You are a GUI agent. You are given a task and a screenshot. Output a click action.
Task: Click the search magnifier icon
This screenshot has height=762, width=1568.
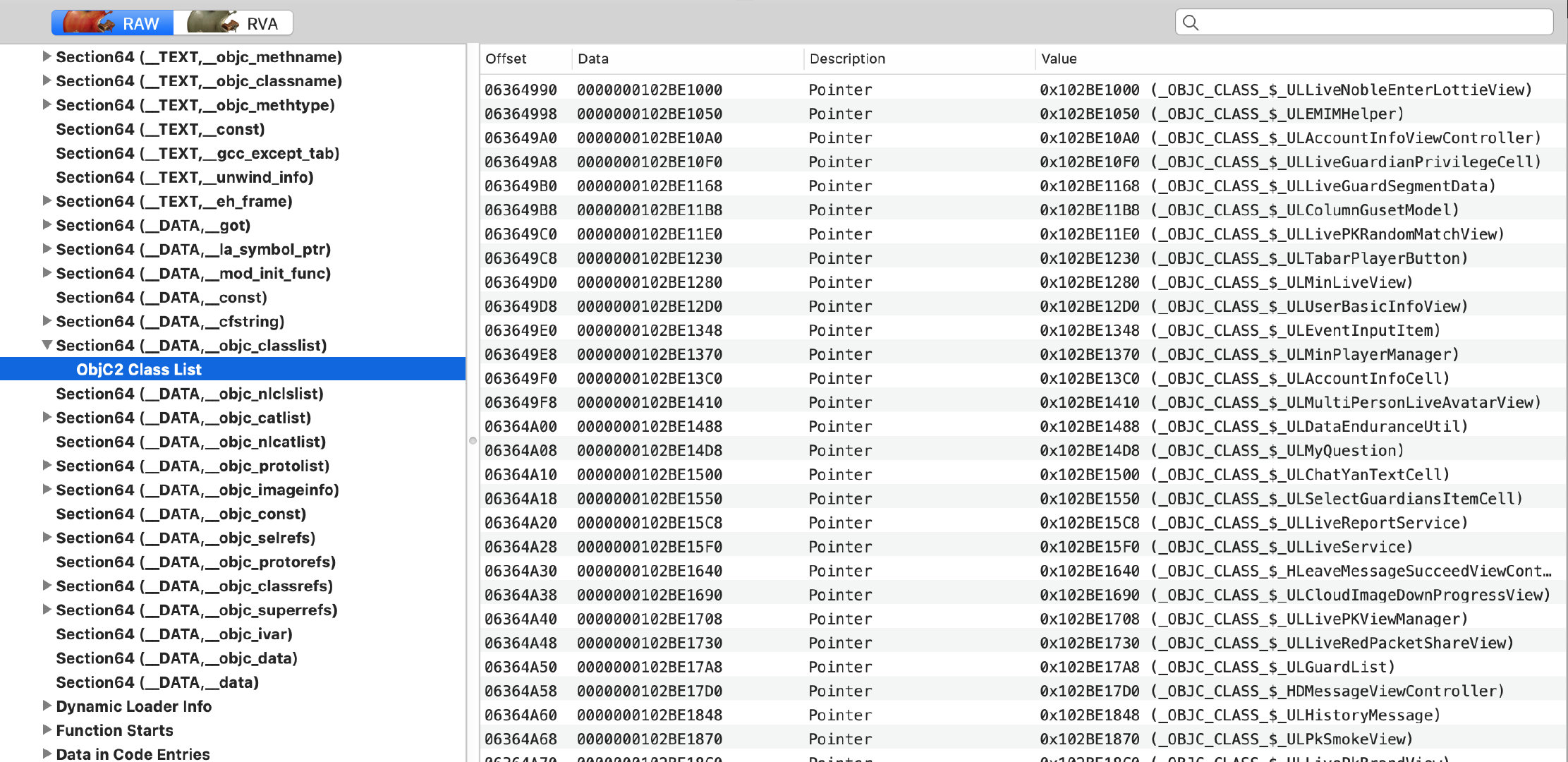tap(1191, 23)
